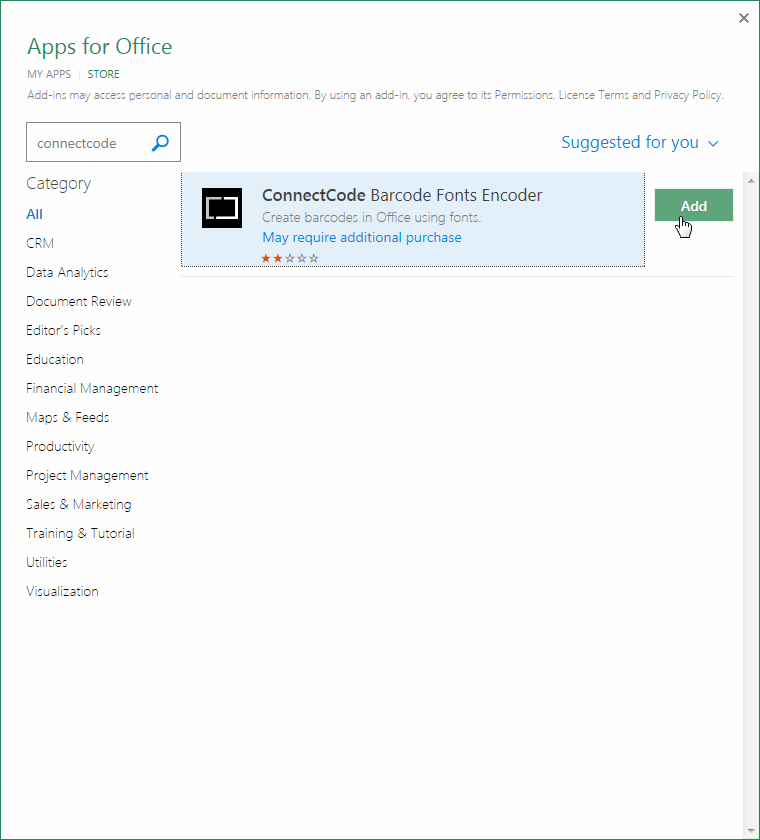Filter by Training & Tutorial category
This screenshot has height=840, width=760.
point(80,533)
